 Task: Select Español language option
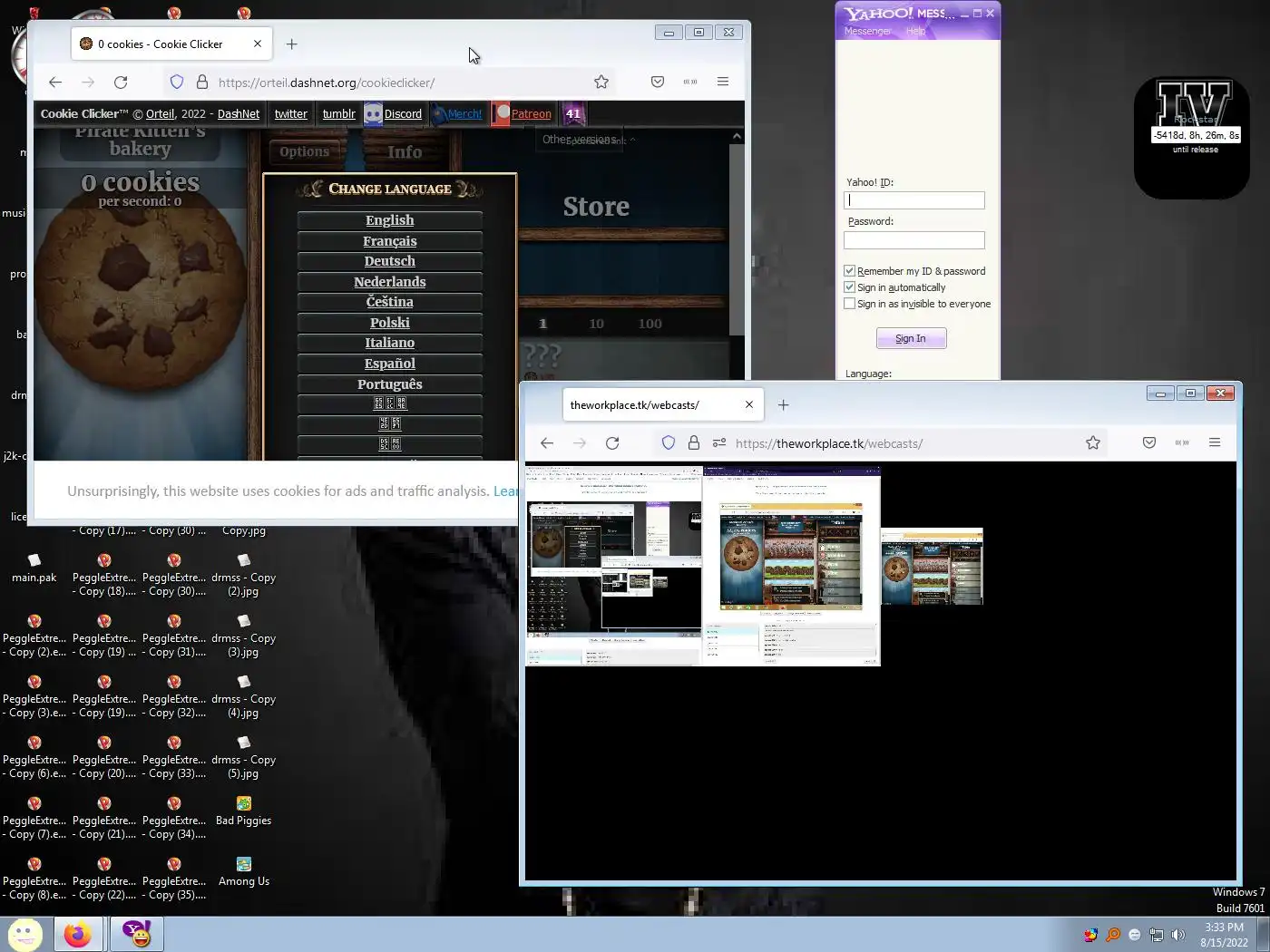(x=390, y=364)
